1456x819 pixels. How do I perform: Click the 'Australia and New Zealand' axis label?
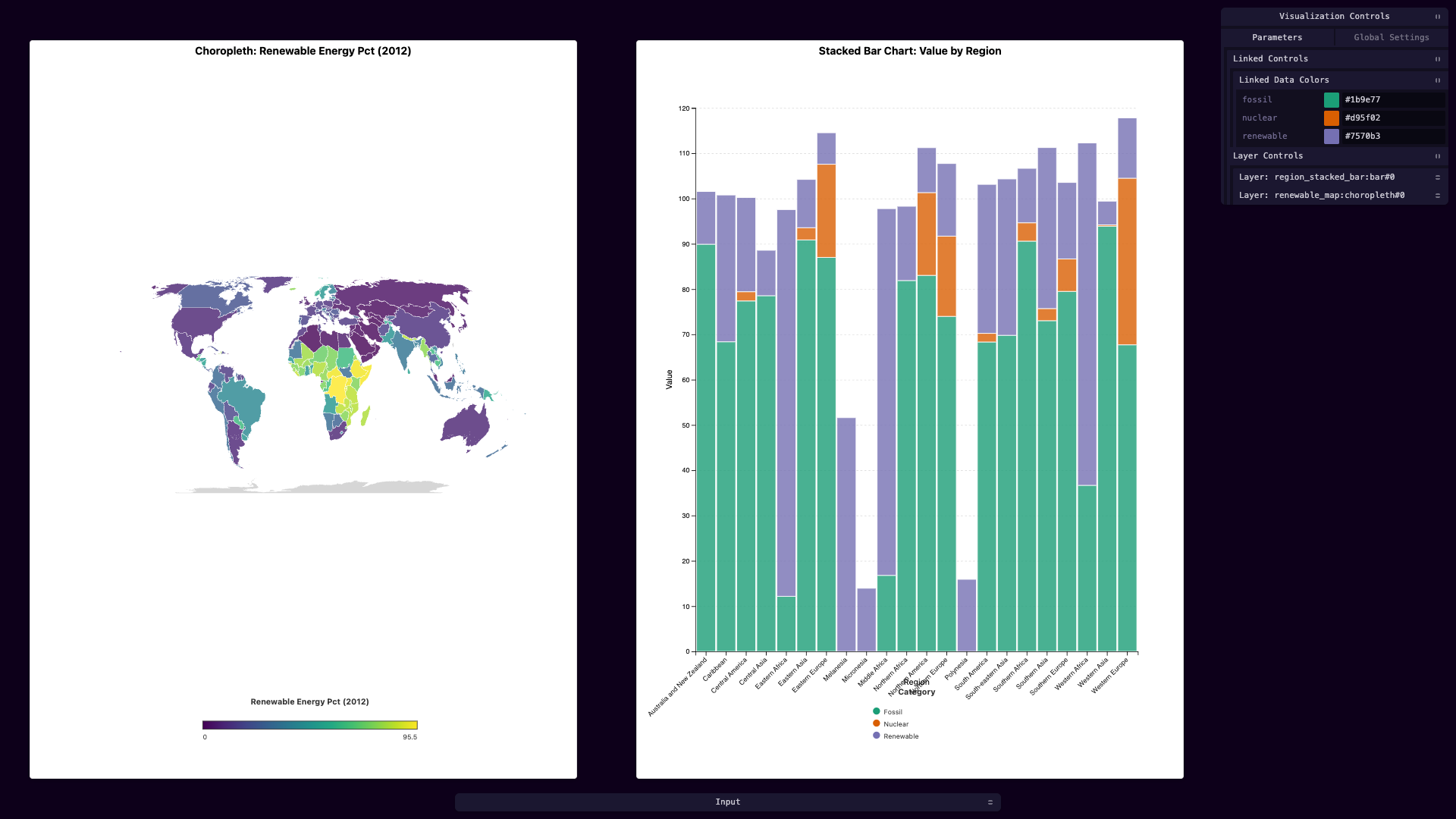click(x=677, y=688)
